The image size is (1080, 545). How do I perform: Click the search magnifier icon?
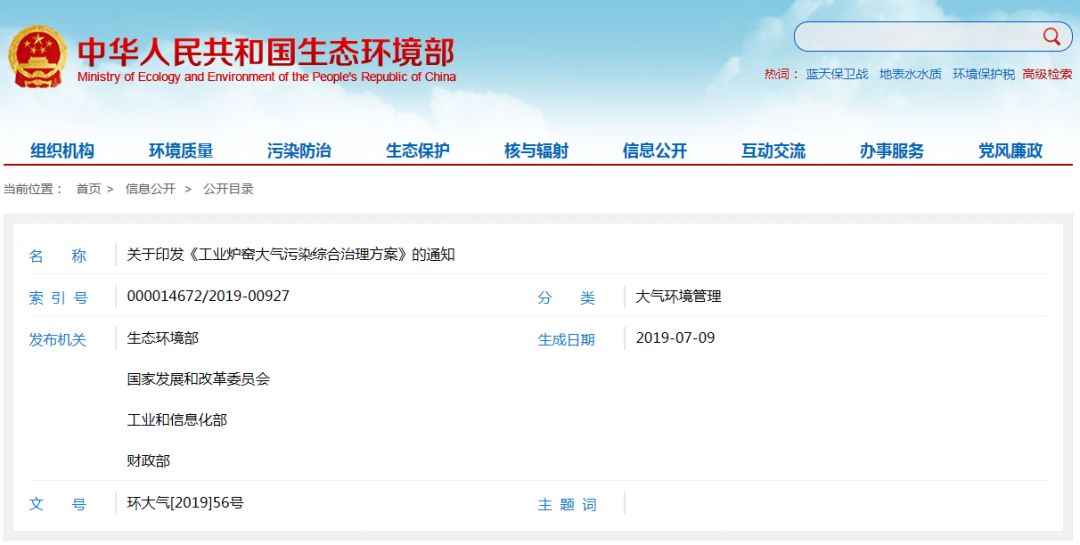pyautogui.click(x=1051, y=37)
